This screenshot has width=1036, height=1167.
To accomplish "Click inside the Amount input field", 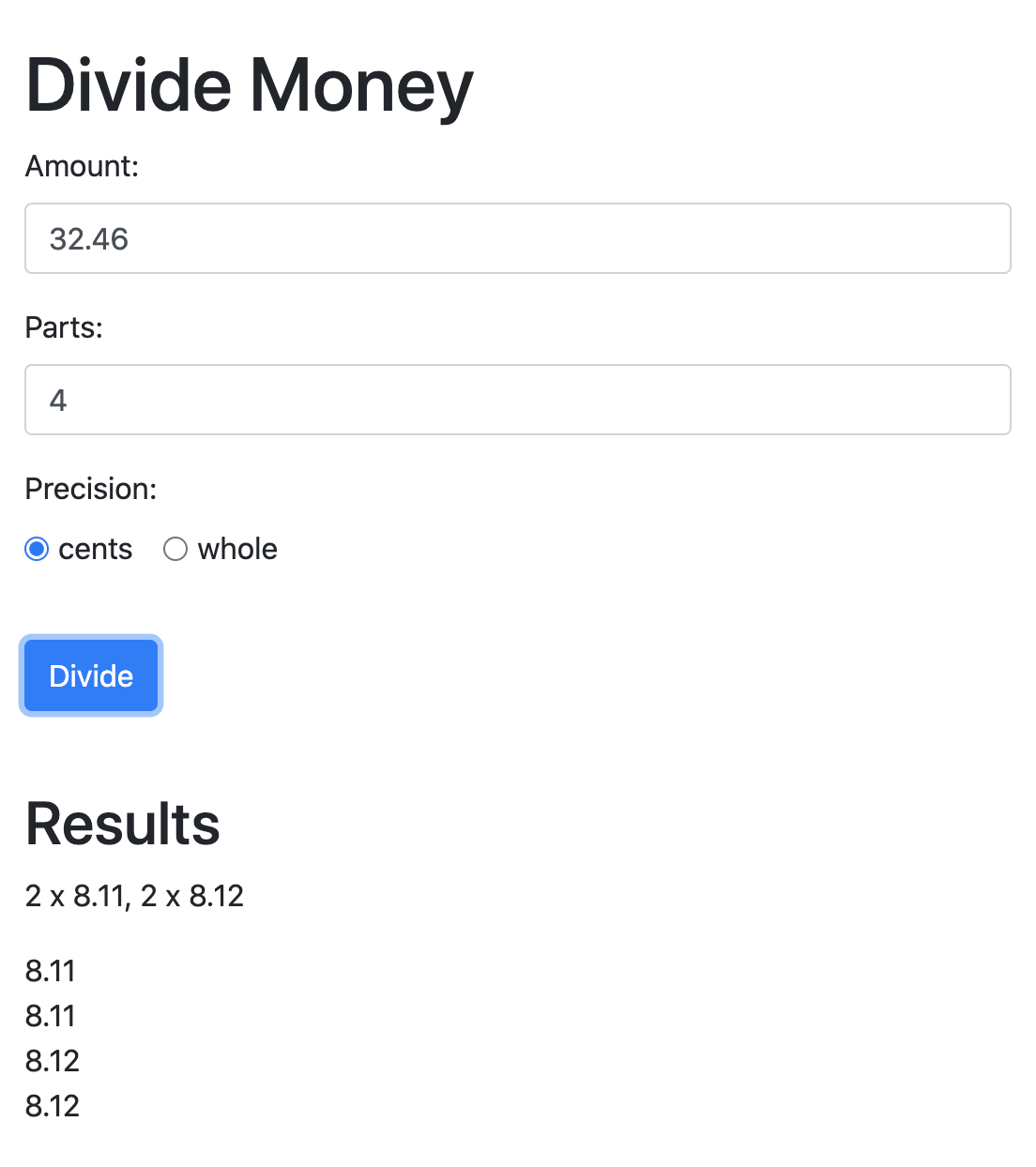I will coord(516,238).
